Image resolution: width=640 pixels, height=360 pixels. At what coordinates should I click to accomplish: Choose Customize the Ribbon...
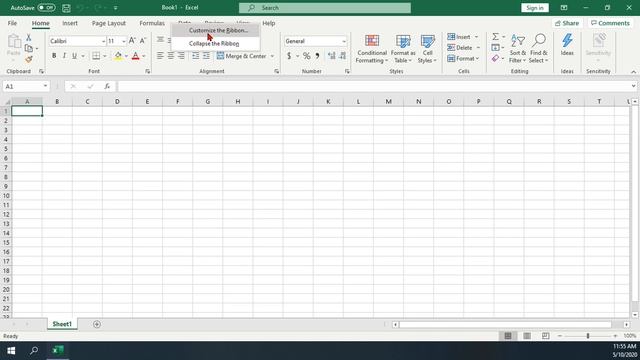216,30
